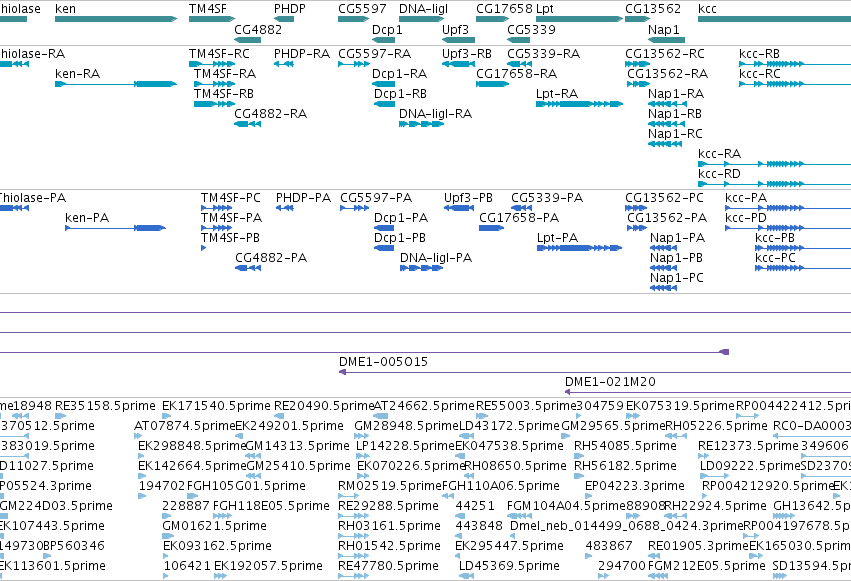Select the 'GM01621.5prime' EST label

pos(214,526)
